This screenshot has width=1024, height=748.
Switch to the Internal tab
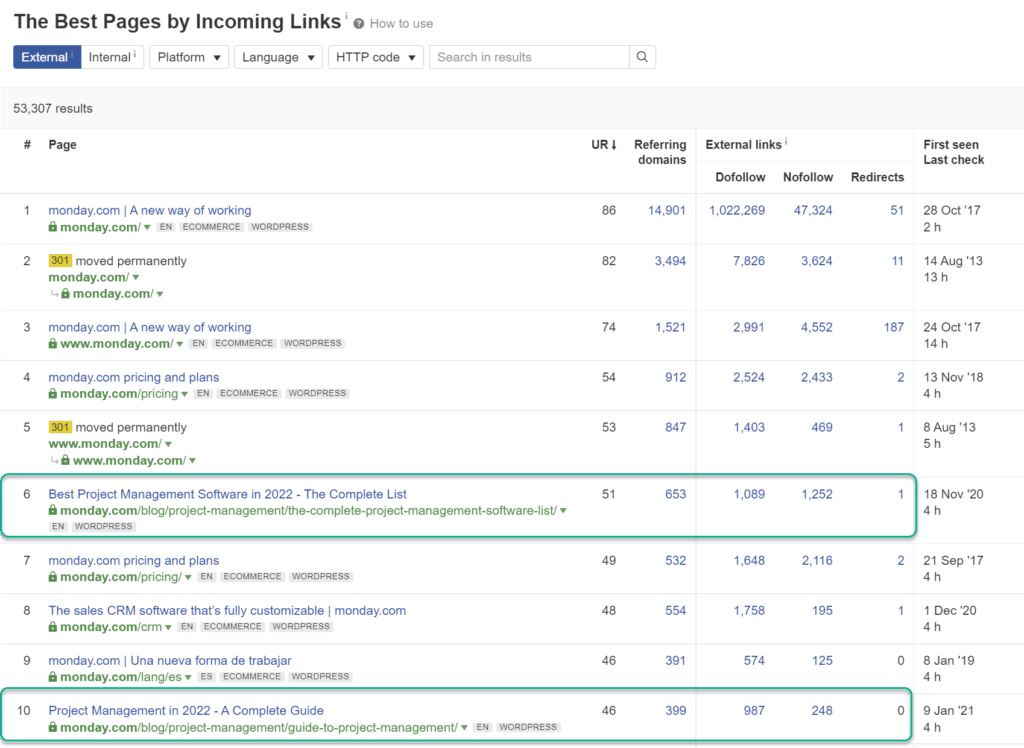click(x=112, y=57)
